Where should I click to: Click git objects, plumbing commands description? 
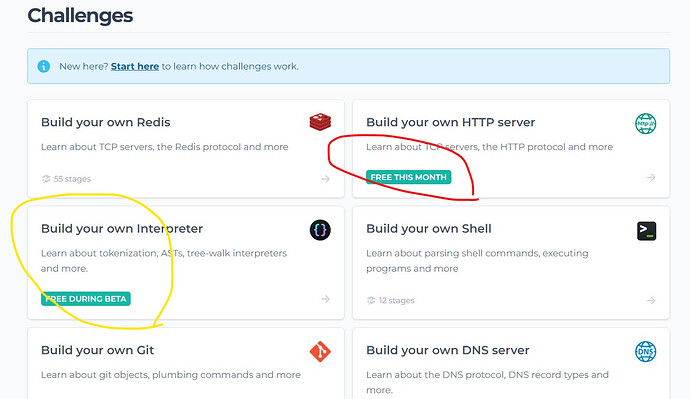click(171, 375)
